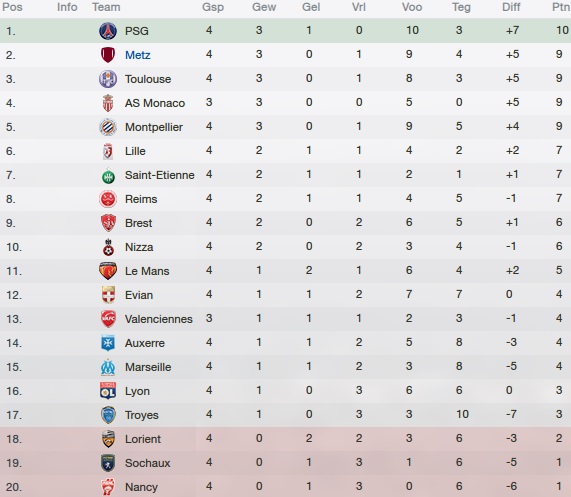Sort standings by Gew column
571x497 pixels.
[x=264, y=7]
